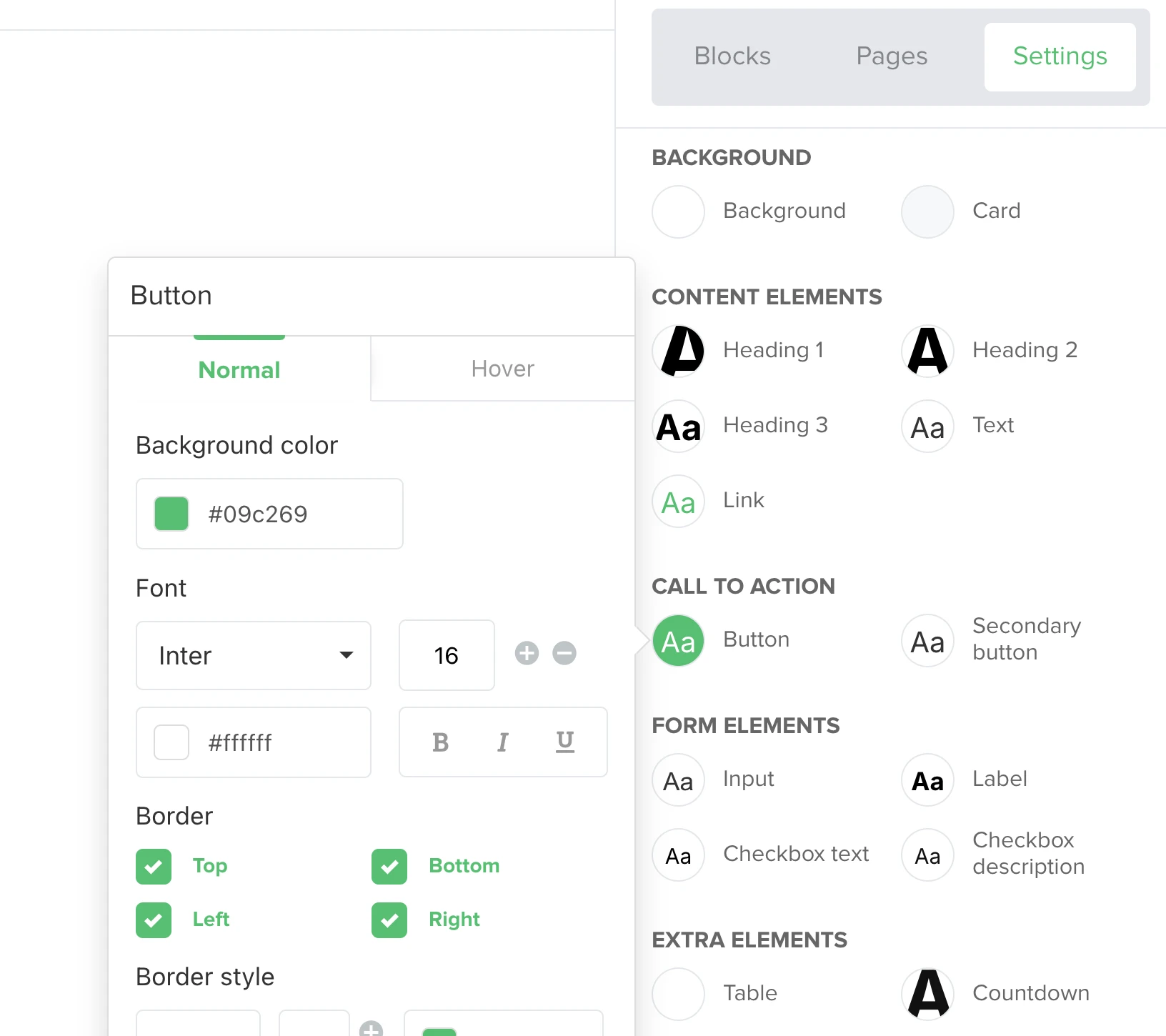Open the Link style icon
The height and width of the screenshot is (1036, 1166).
click(679, 502)
